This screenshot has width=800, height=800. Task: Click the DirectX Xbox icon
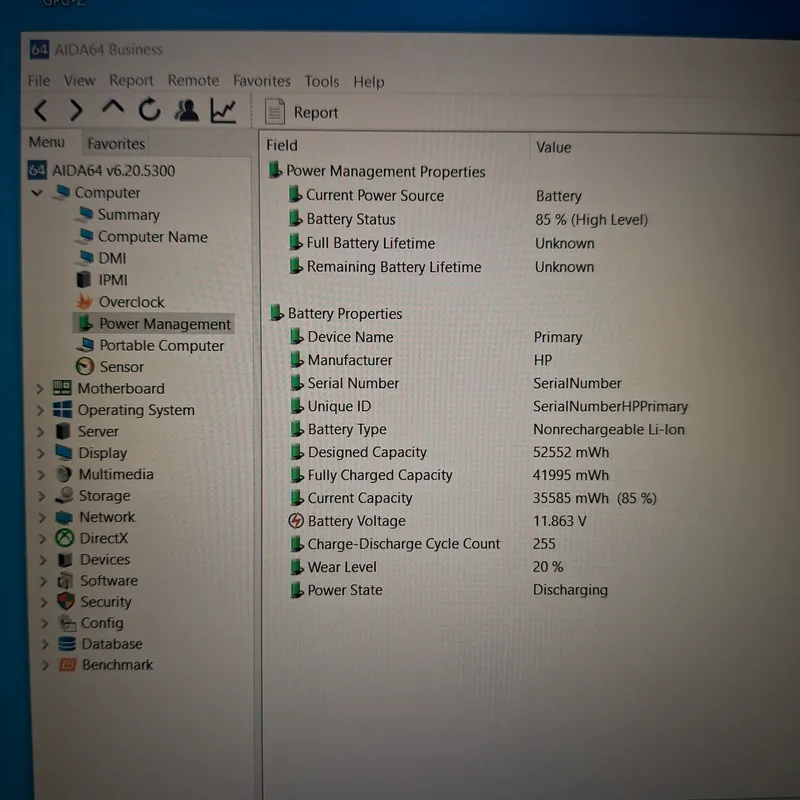click(65, 538)
